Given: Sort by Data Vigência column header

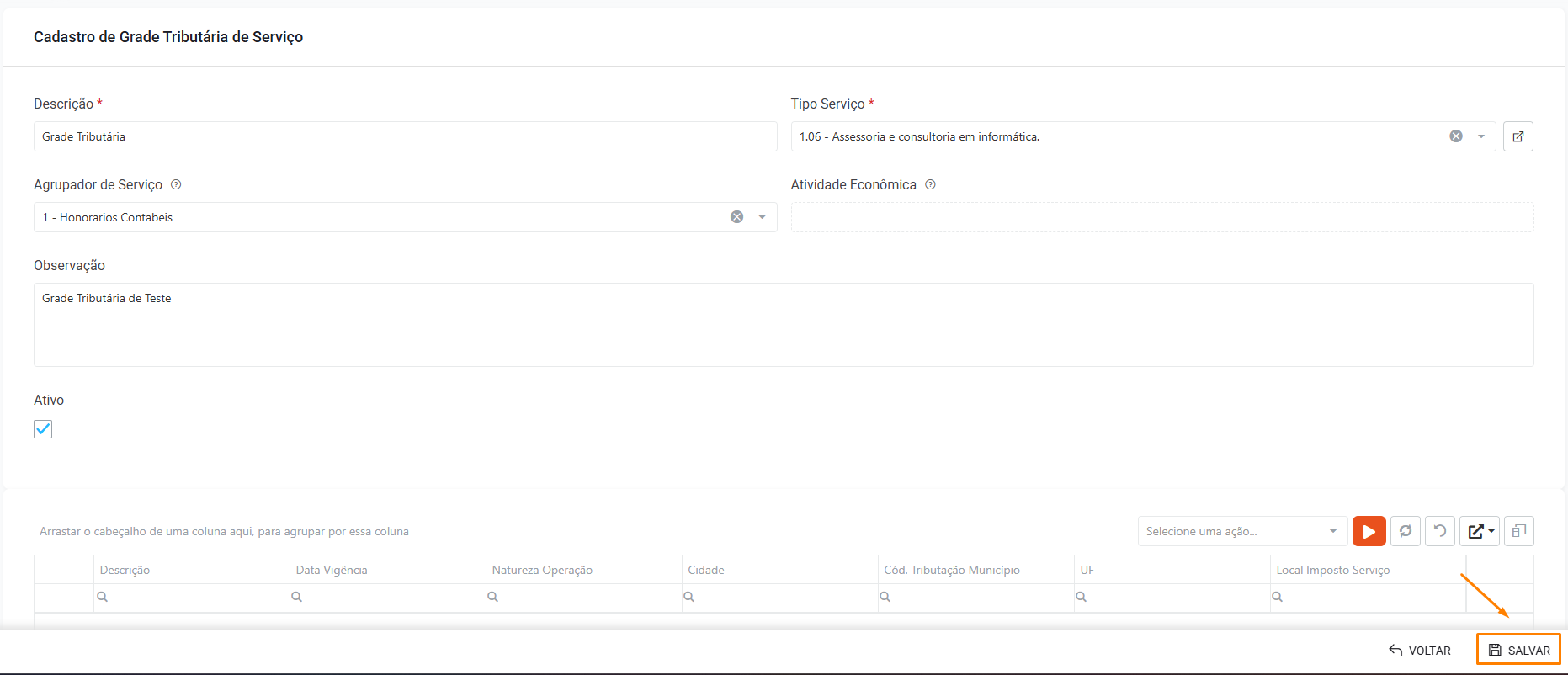Looking at the screenshot, I should coord(332,570).
